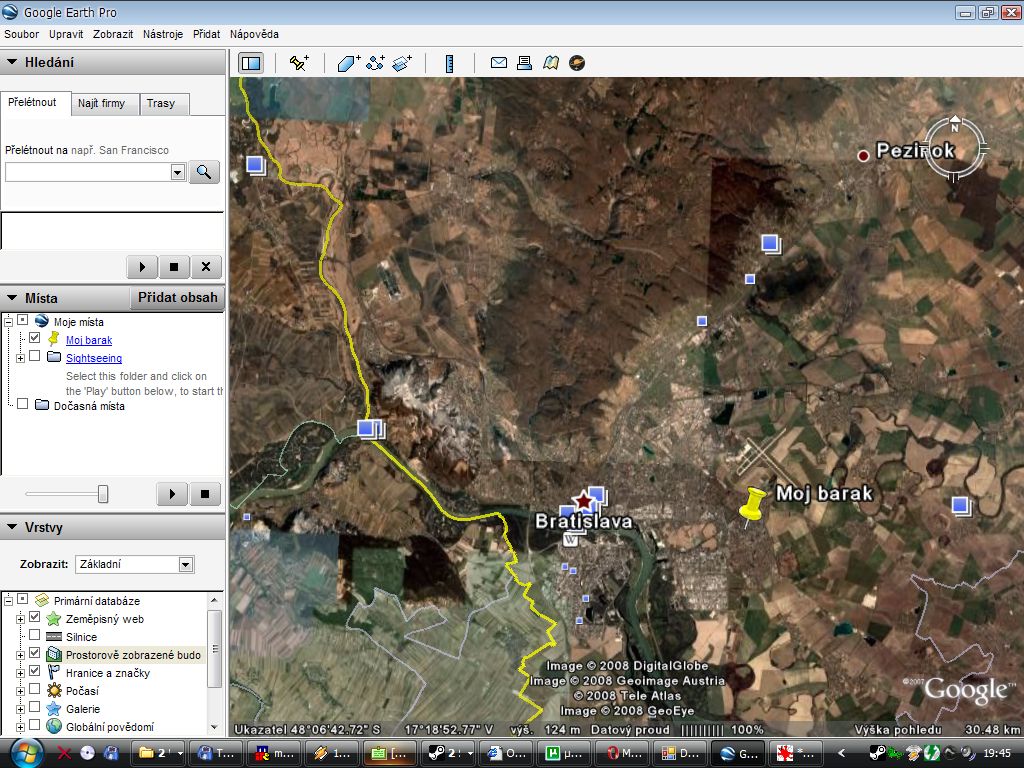
Task: Print the current view
Action: pyautogui.click(x=524, y=63)
